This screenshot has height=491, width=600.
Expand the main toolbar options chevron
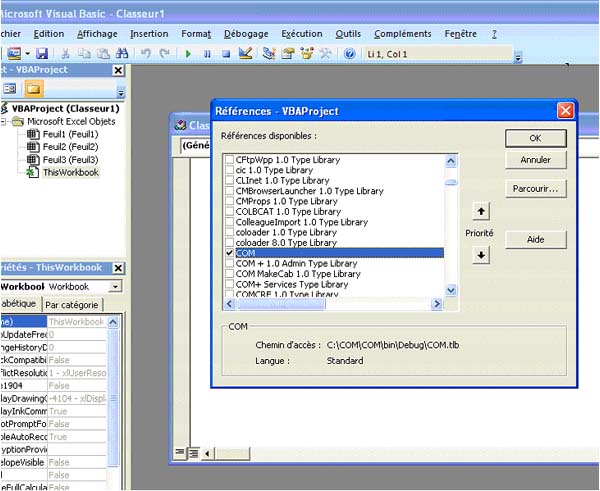(518, 58)
